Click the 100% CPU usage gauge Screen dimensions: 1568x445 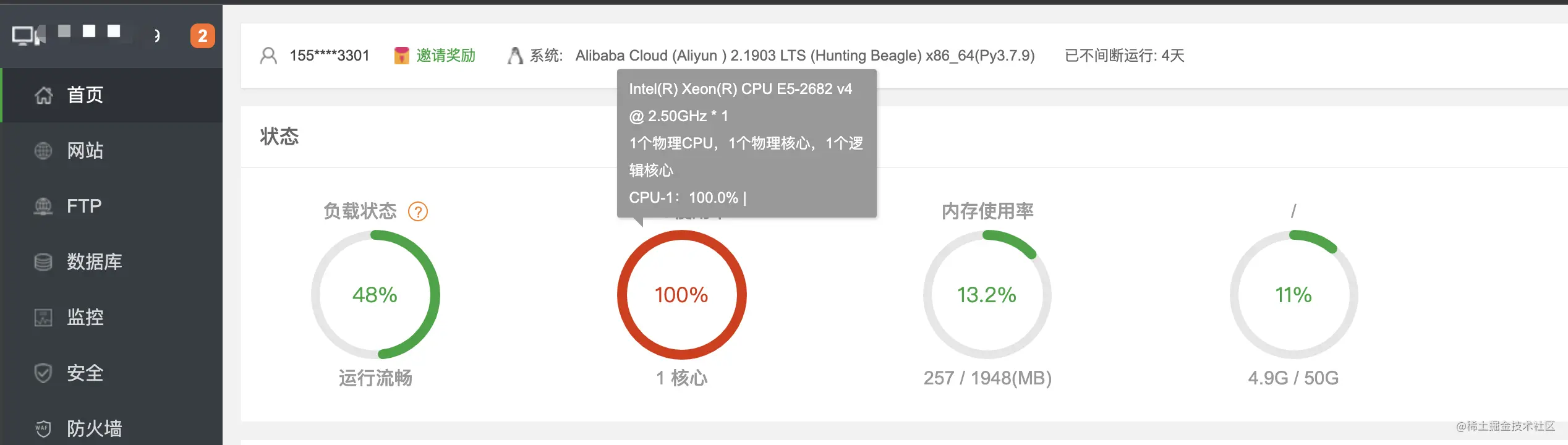click(x=682, y=295)
